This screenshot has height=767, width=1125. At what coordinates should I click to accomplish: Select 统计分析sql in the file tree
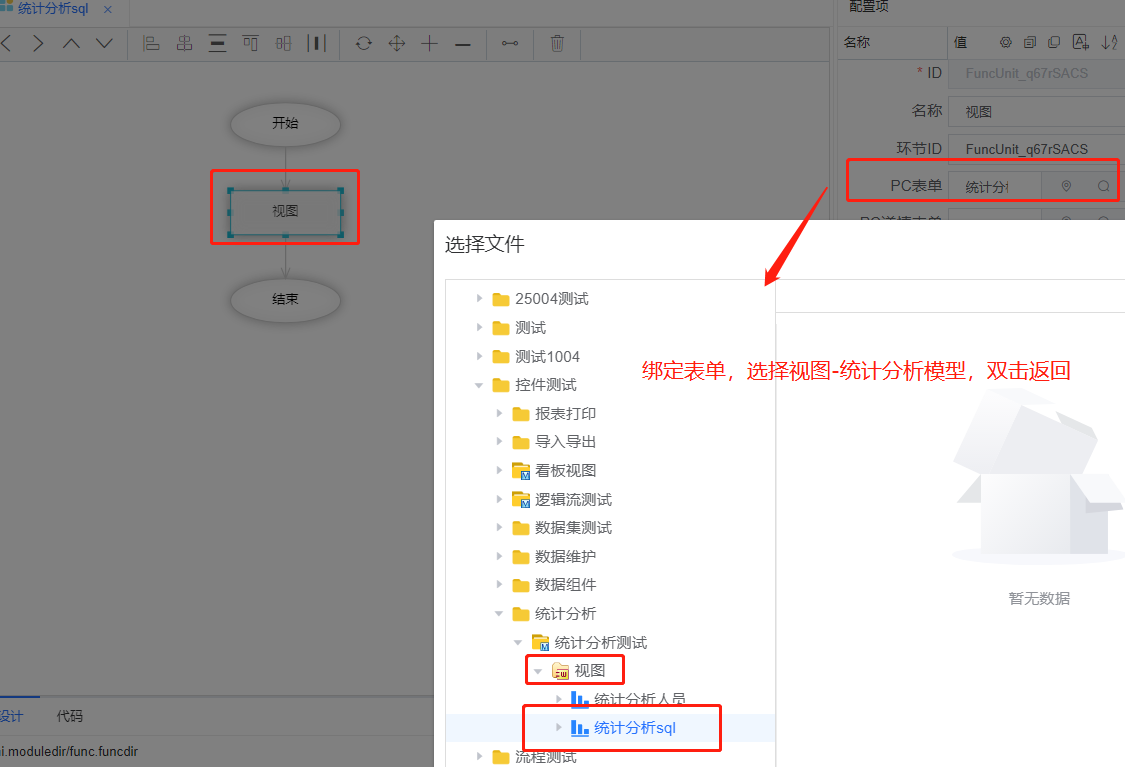(634, 728)
